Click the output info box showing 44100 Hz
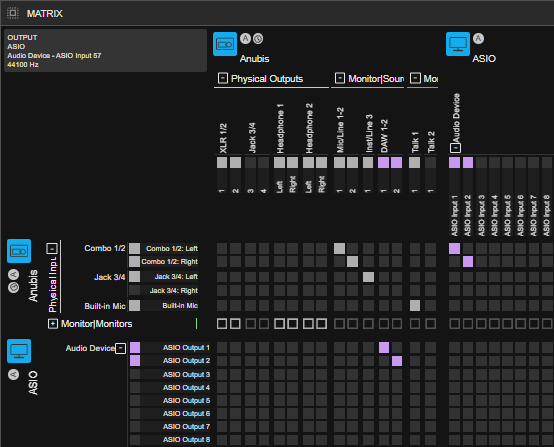This screenshot has width=554, height=447. 105,51
